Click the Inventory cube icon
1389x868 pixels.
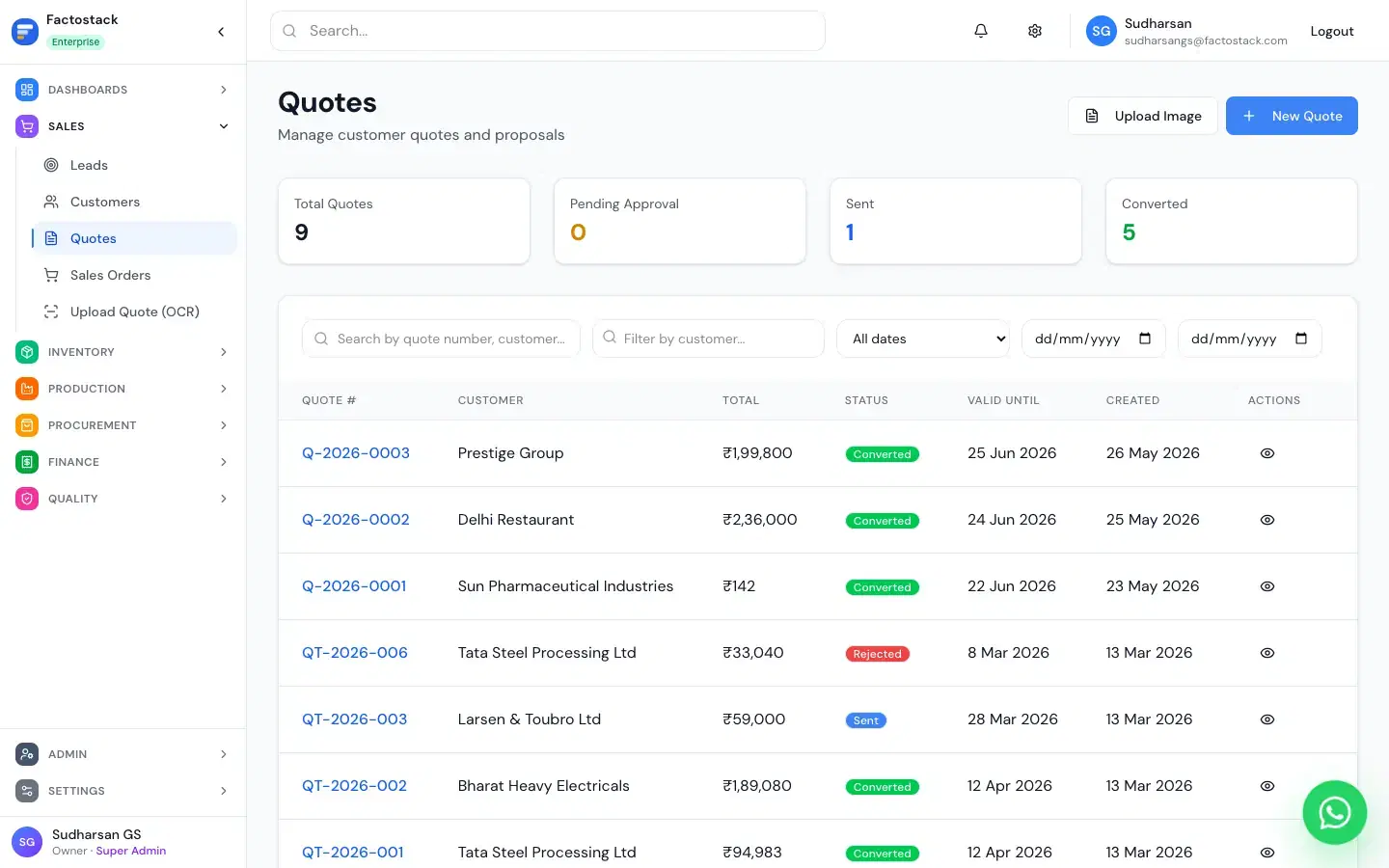pyautogui.click(x=27, y=352)
